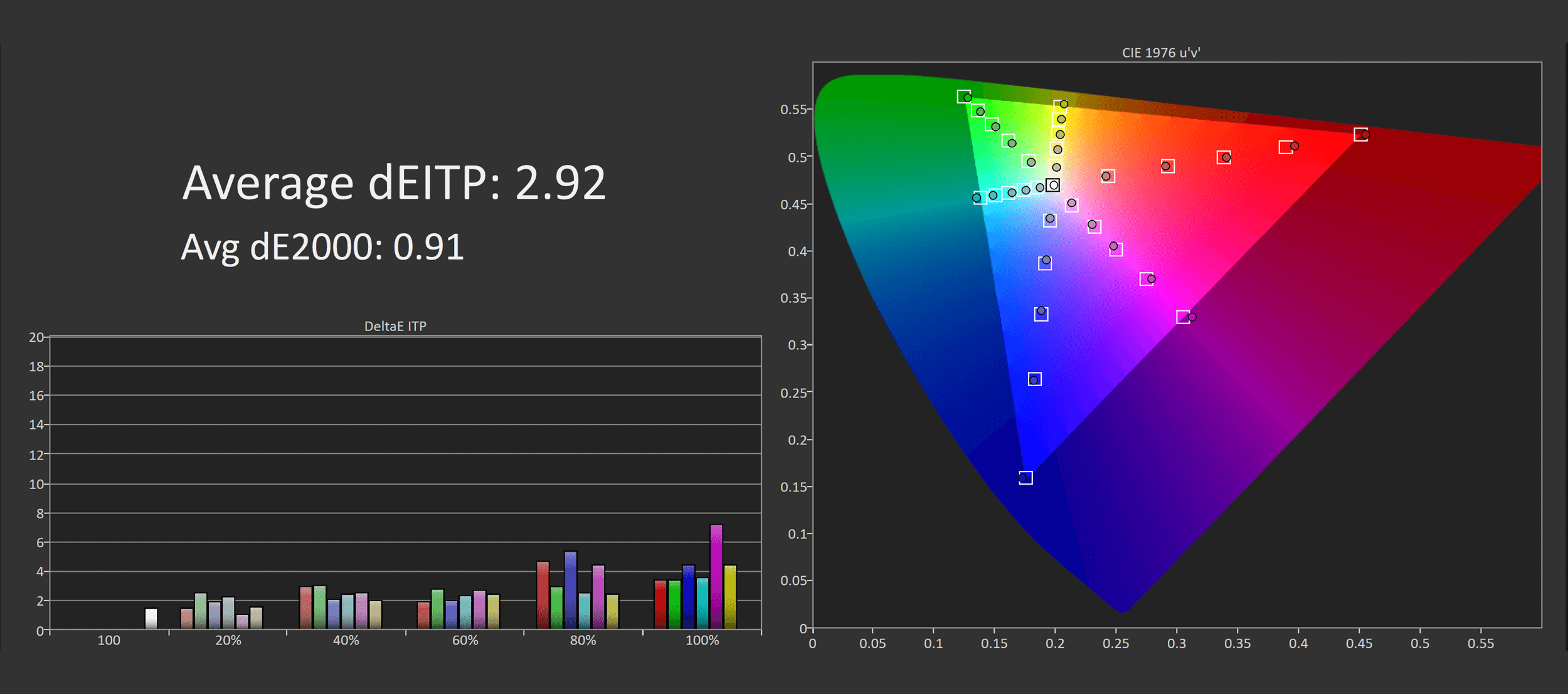Click the blue bar in 80% group
The image size is (1568, 694).
tap(570, 589)
